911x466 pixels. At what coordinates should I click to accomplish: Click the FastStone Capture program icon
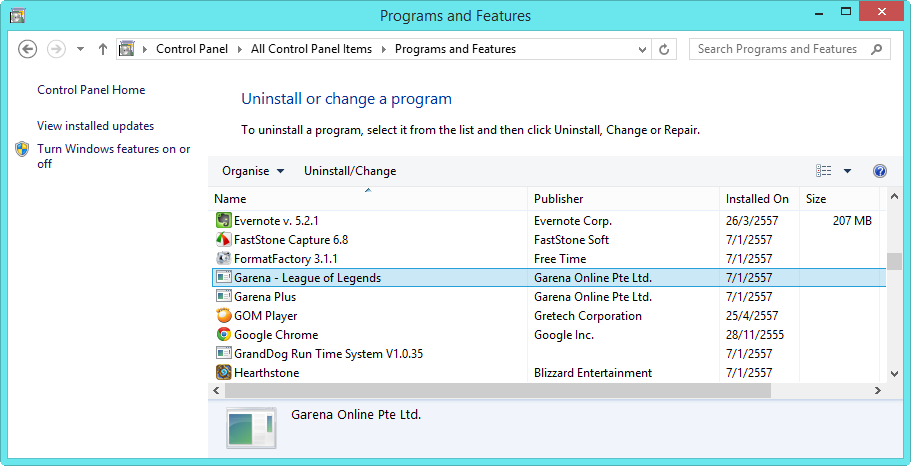click(x=224, y=239)
